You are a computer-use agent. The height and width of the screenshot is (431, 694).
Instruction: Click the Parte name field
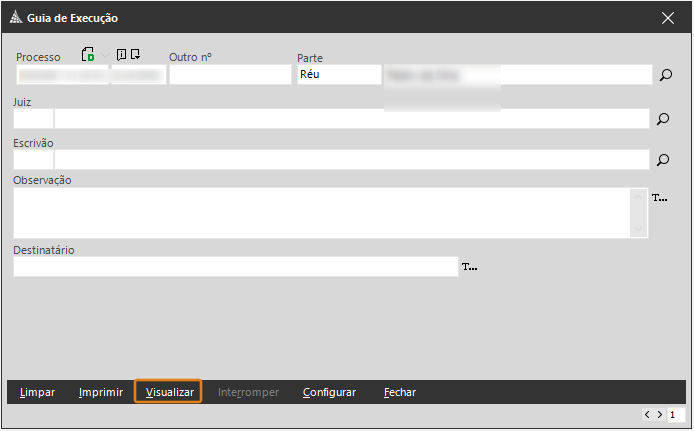517,75
